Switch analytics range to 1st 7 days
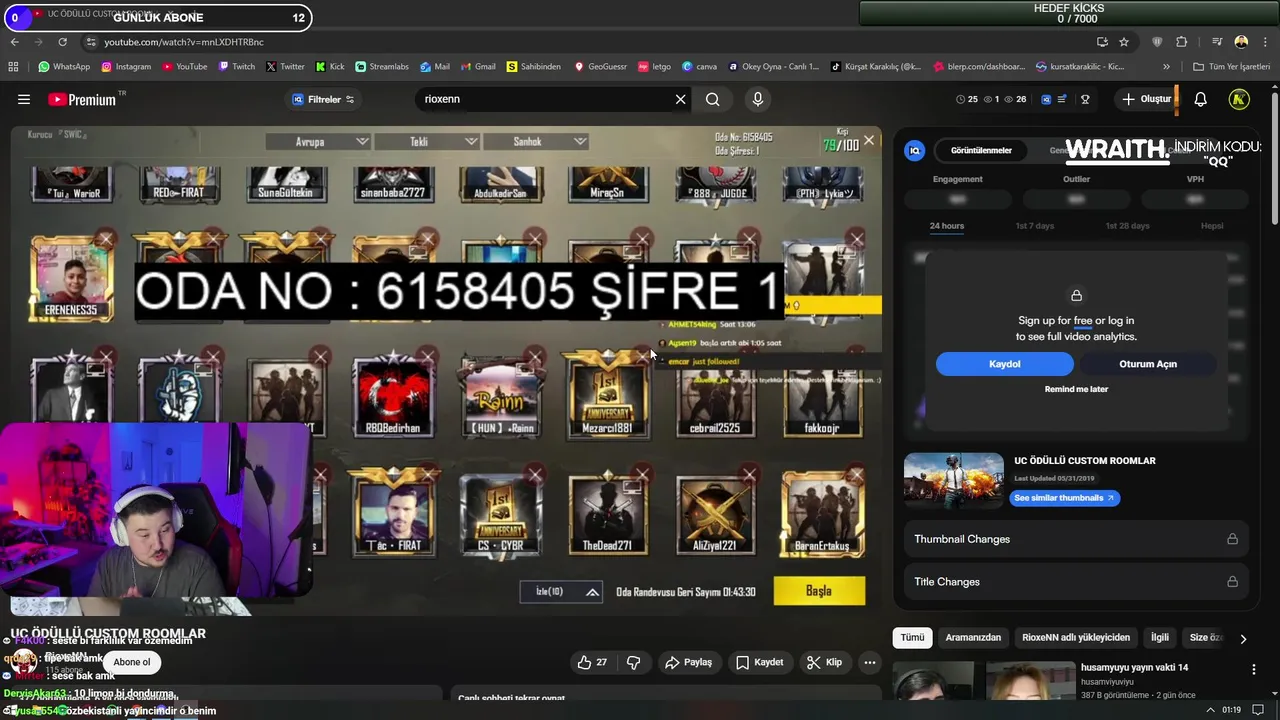Viewport: 1280px width, 720px height. pos(1034,225)
